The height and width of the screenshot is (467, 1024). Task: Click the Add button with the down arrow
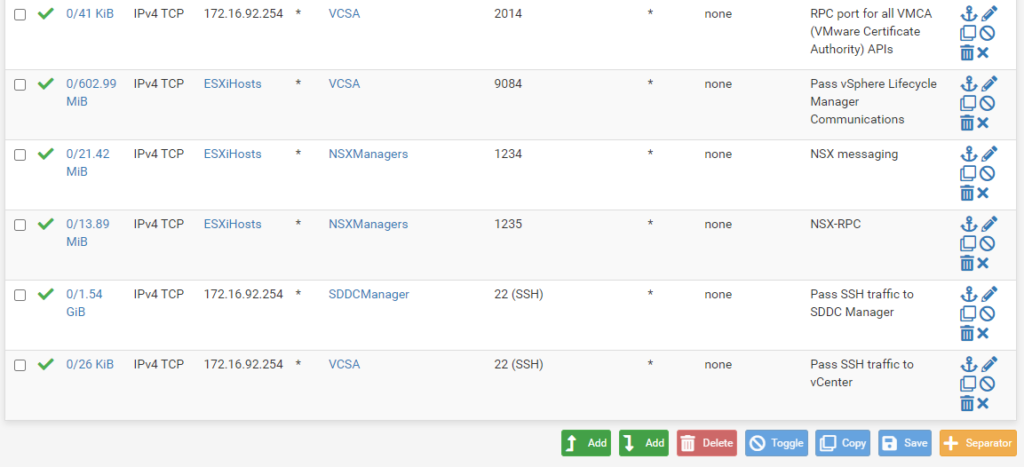pyautogui.click(x=643, y=443)
